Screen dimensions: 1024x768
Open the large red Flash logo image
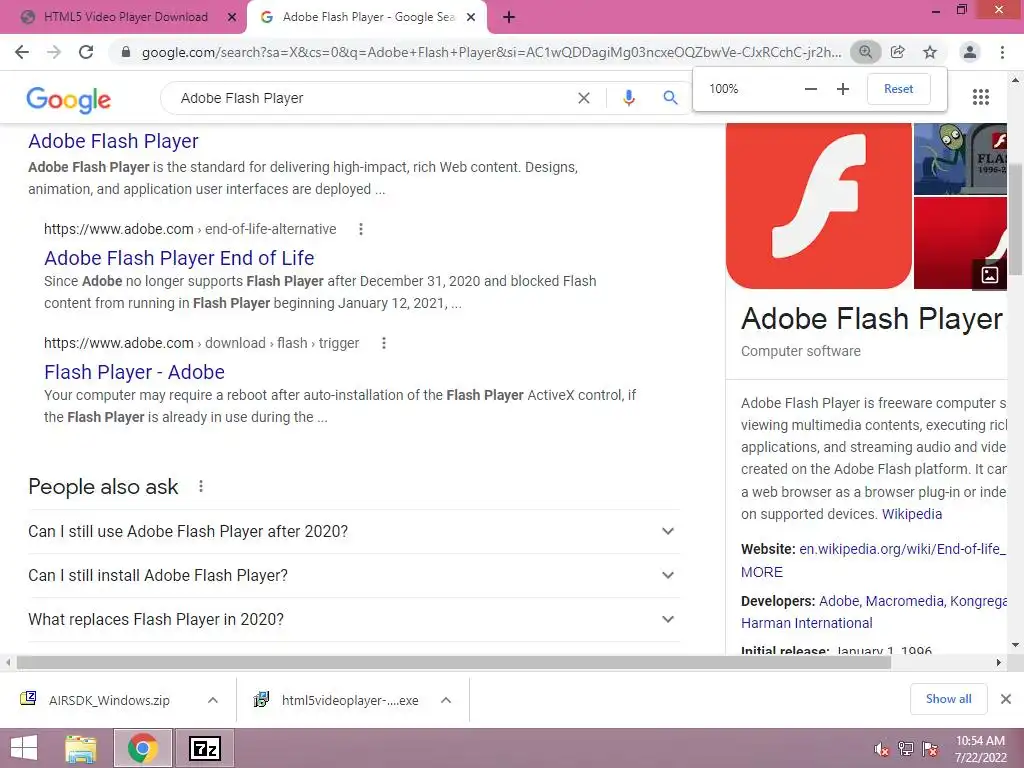pyautogui.click(x=818, y=206)
